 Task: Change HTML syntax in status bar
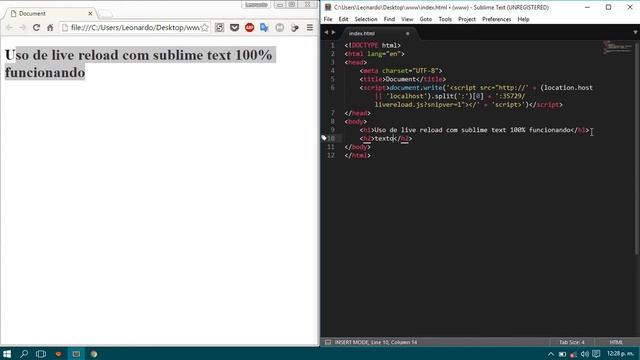coord(616,342)
